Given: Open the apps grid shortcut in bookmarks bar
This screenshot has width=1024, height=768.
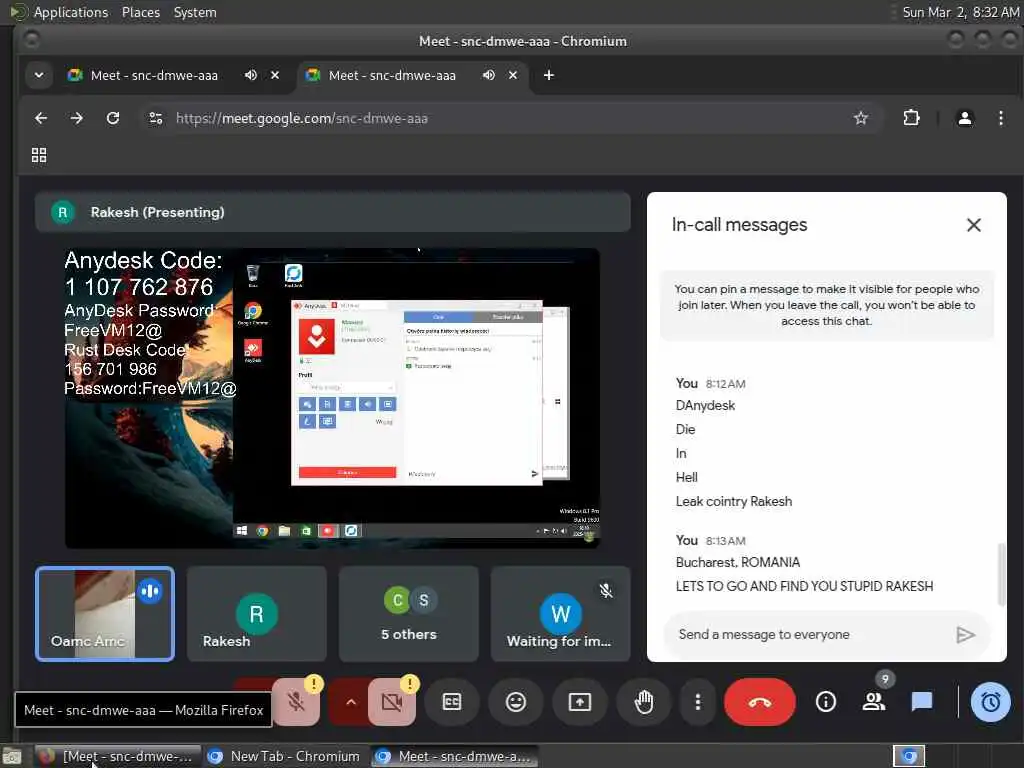Looking at the screenshot, I should pos(39,155).
